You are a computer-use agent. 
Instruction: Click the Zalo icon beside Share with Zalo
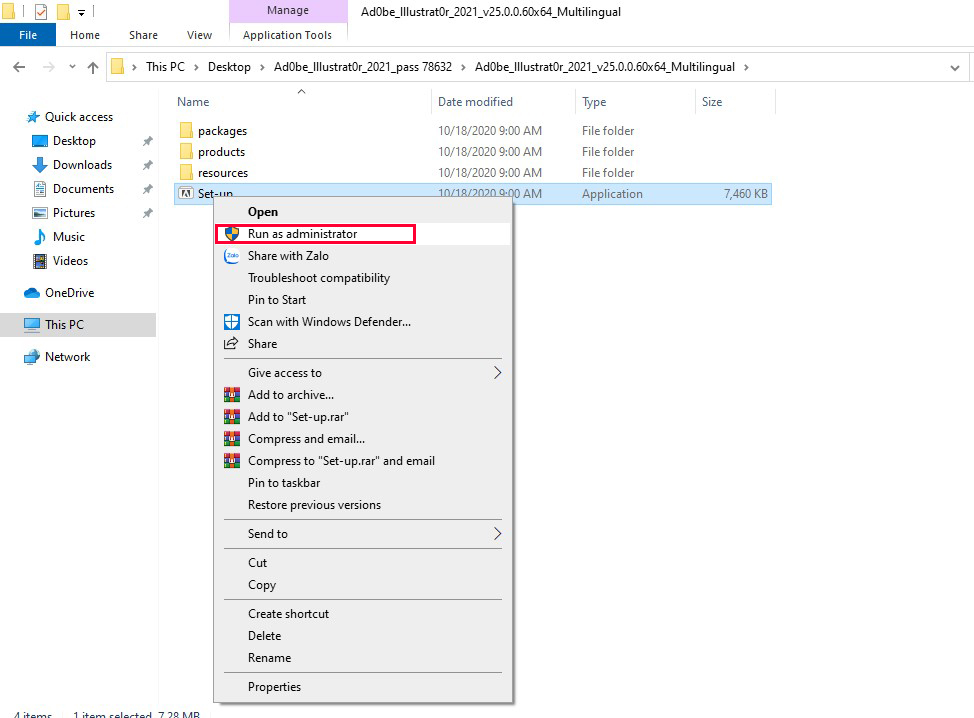pos(231,256)
